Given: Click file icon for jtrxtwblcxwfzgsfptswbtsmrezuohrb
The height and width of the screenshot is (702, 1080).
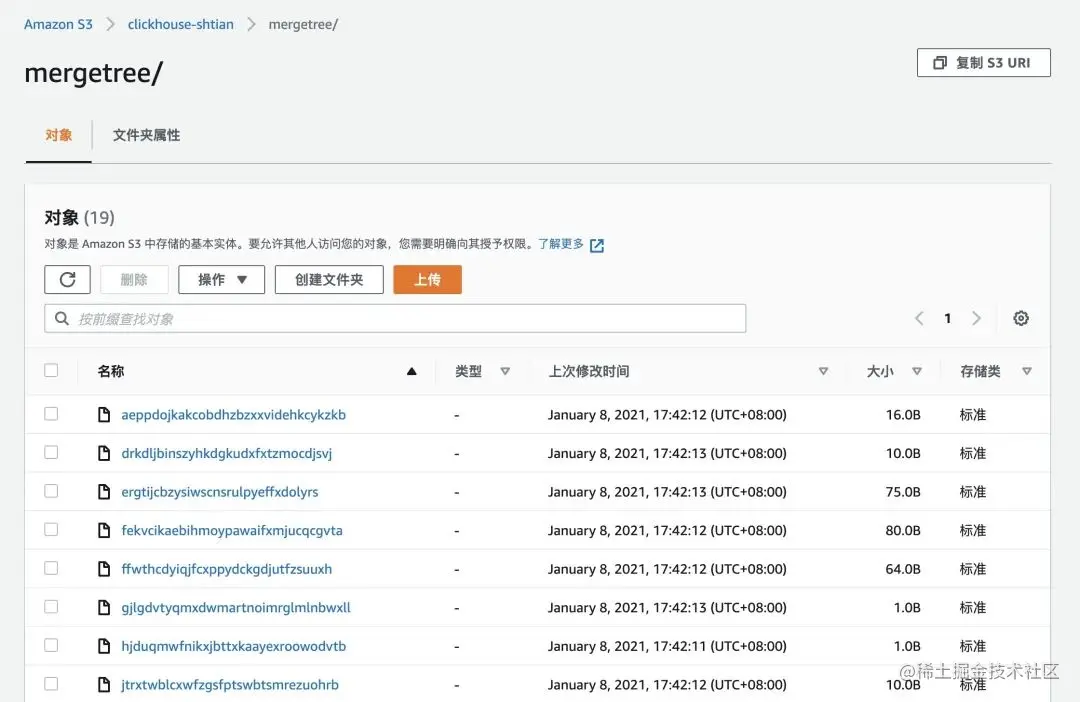Looking at the screenshot, I should [104, 685].
